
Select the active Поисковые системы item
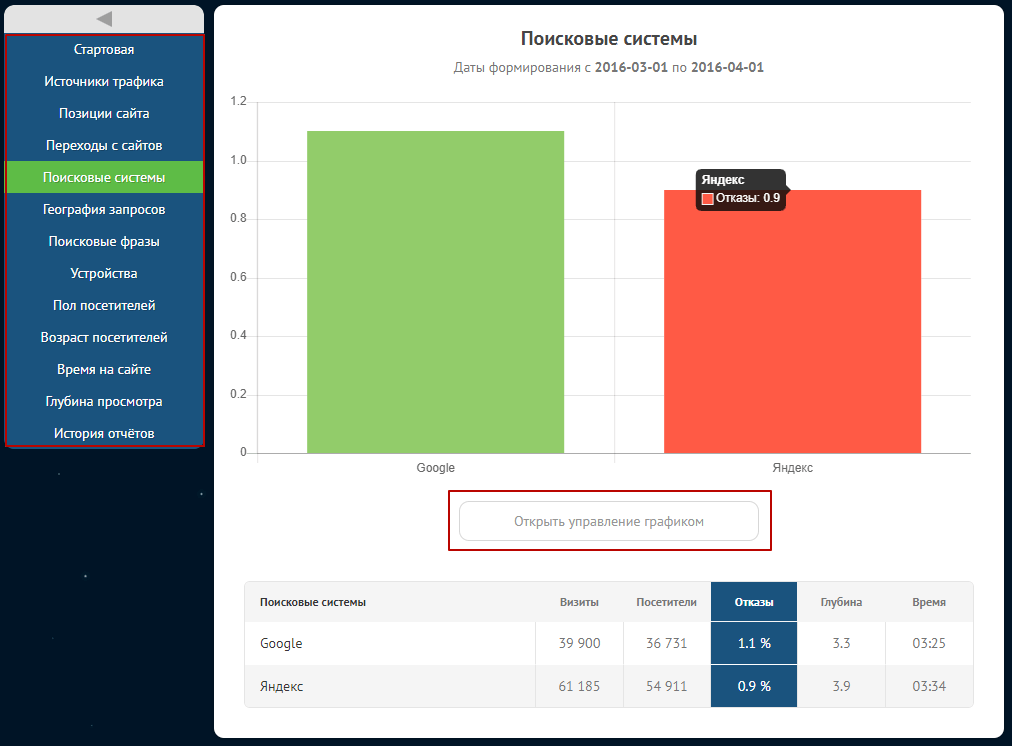pyautogui.click(x=104, y=177)
